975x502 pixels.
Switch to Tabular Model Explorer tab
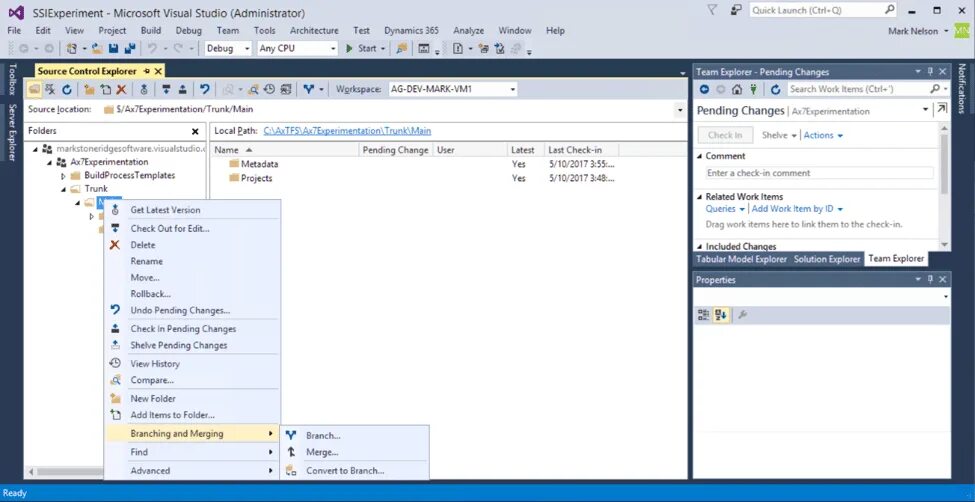pos(741,259)
